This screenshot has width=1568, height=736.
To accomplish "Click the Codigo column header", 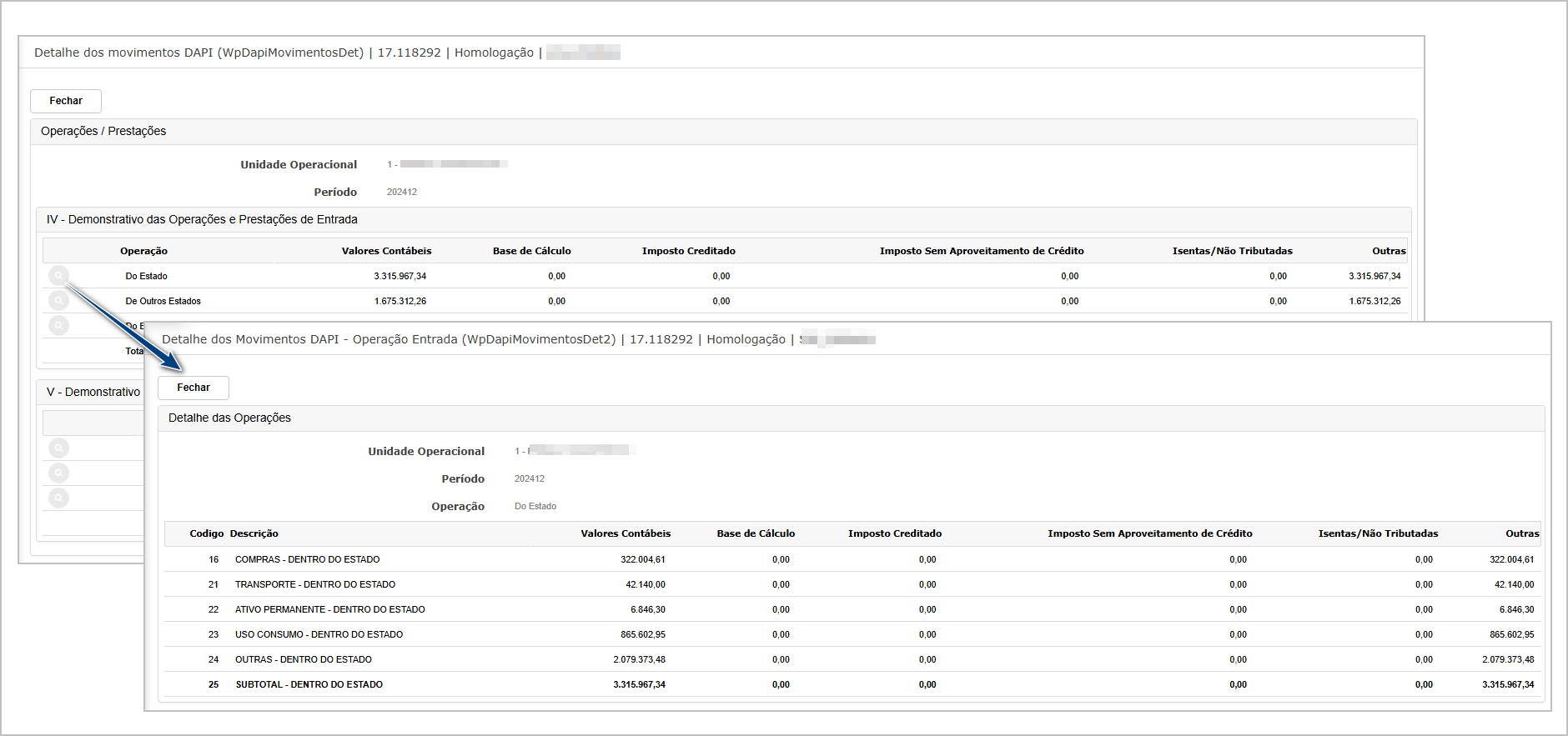I will pyautogui.click(x=206, y=533).
